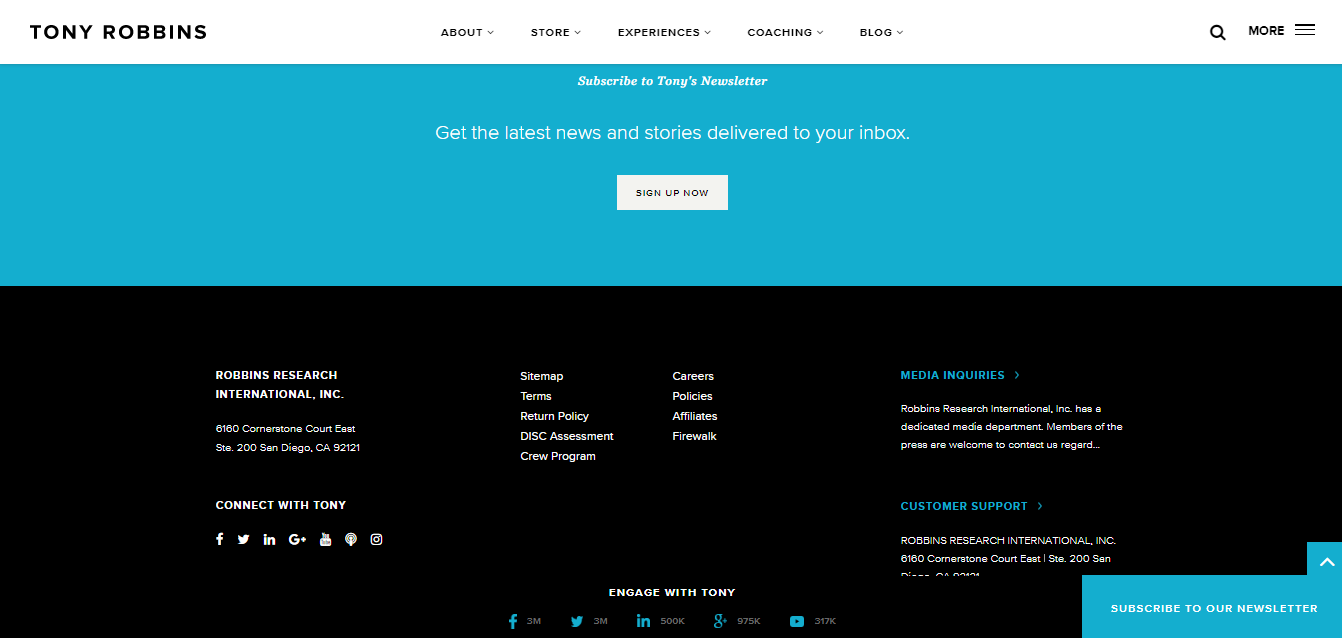Click the 'Get the latest news and stories' text
1342x638 pixels.
click(672, 132)
